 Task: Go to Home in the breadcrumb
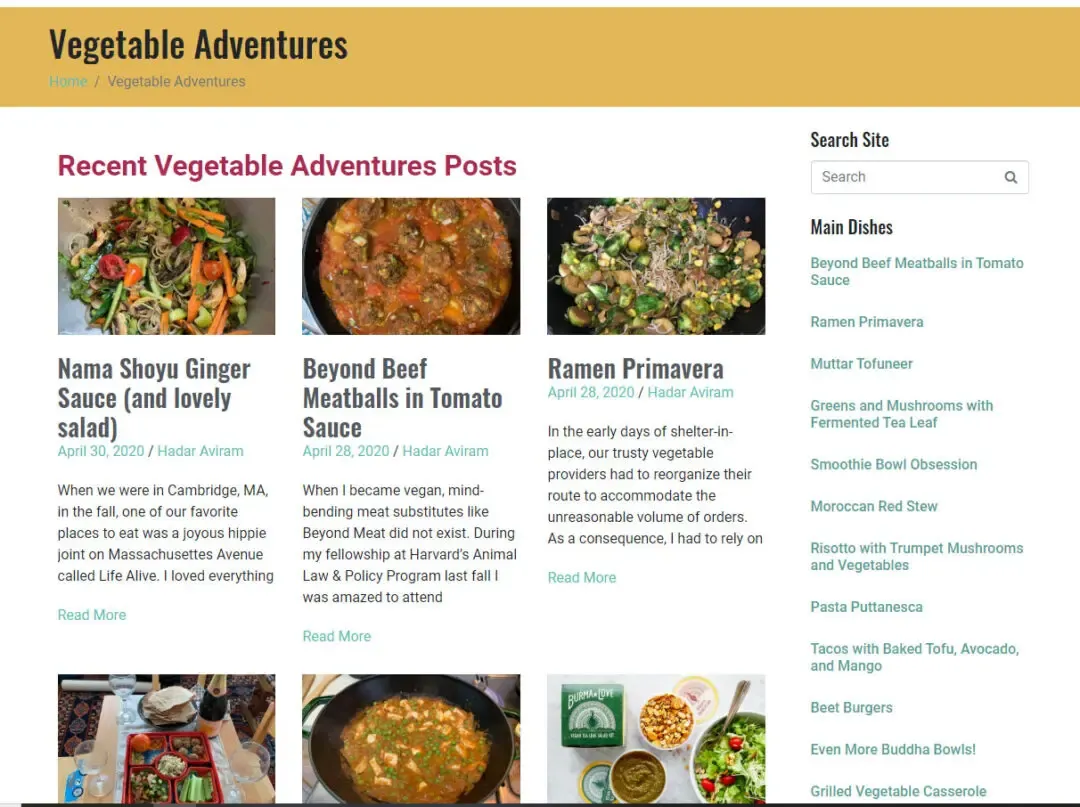68,81
